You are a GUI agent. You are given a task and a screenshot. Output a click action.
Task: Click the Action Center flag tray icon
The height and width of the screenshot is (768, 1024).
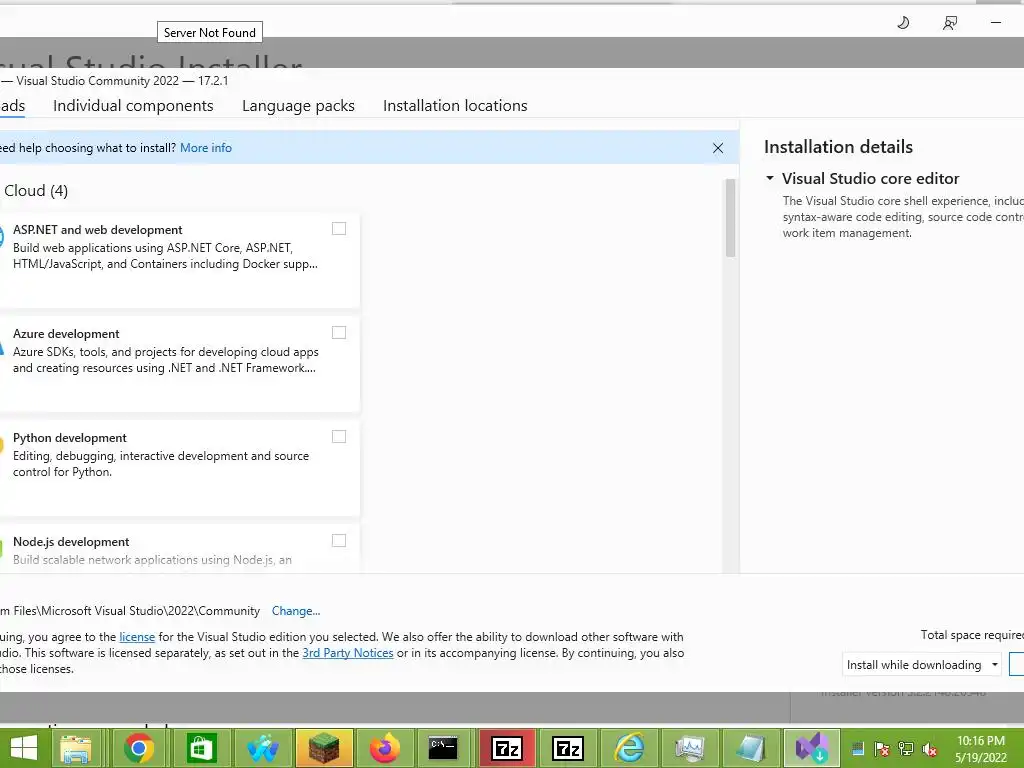[882, 749]
